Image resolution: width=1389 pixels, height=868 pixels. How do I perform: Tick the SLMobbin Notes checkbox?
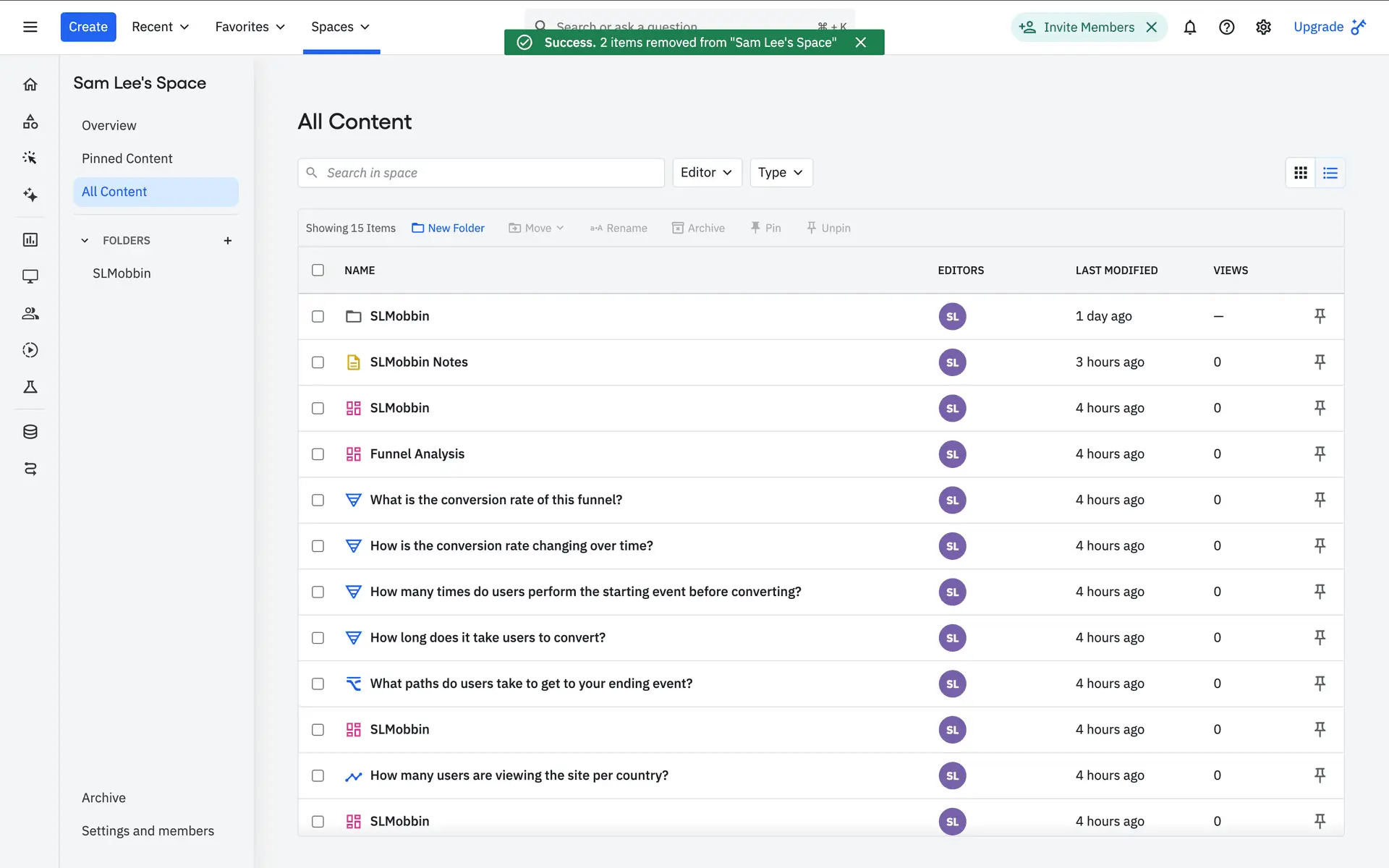click(x=318, y=362)
